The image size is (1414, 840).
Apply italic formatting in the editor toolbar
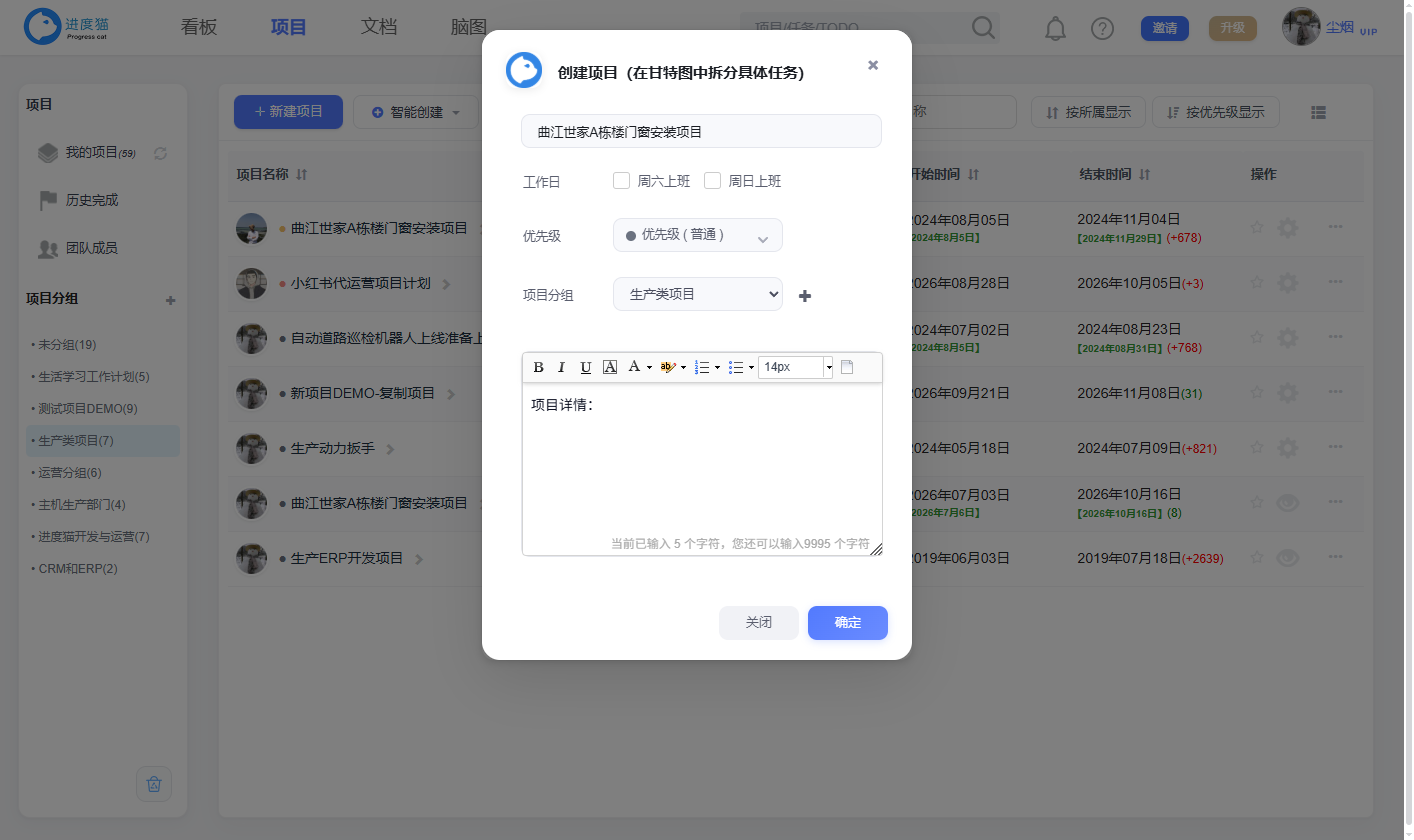[561, 367]
